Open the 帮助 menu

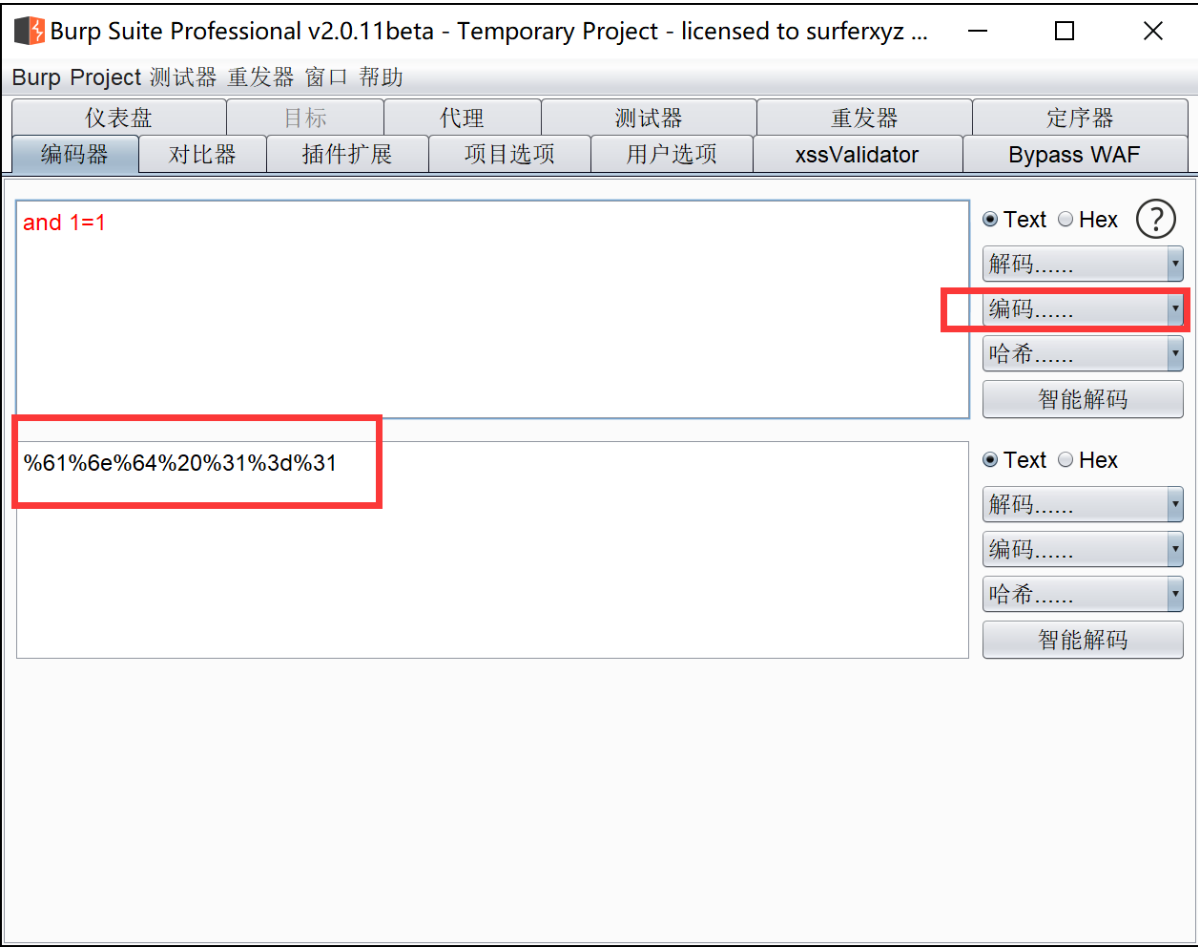[381, 77]
